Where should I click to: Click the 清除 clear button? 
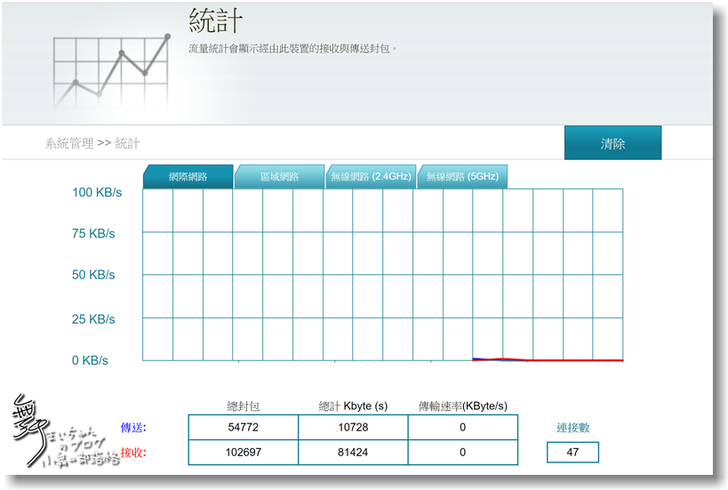click(613, 143)
